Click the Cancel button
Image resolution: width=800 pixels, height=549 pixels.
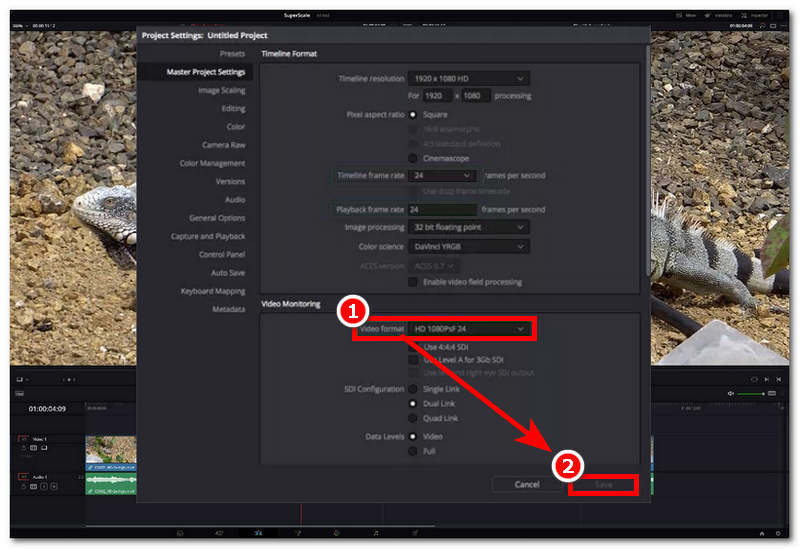click(x=527, y=484)
